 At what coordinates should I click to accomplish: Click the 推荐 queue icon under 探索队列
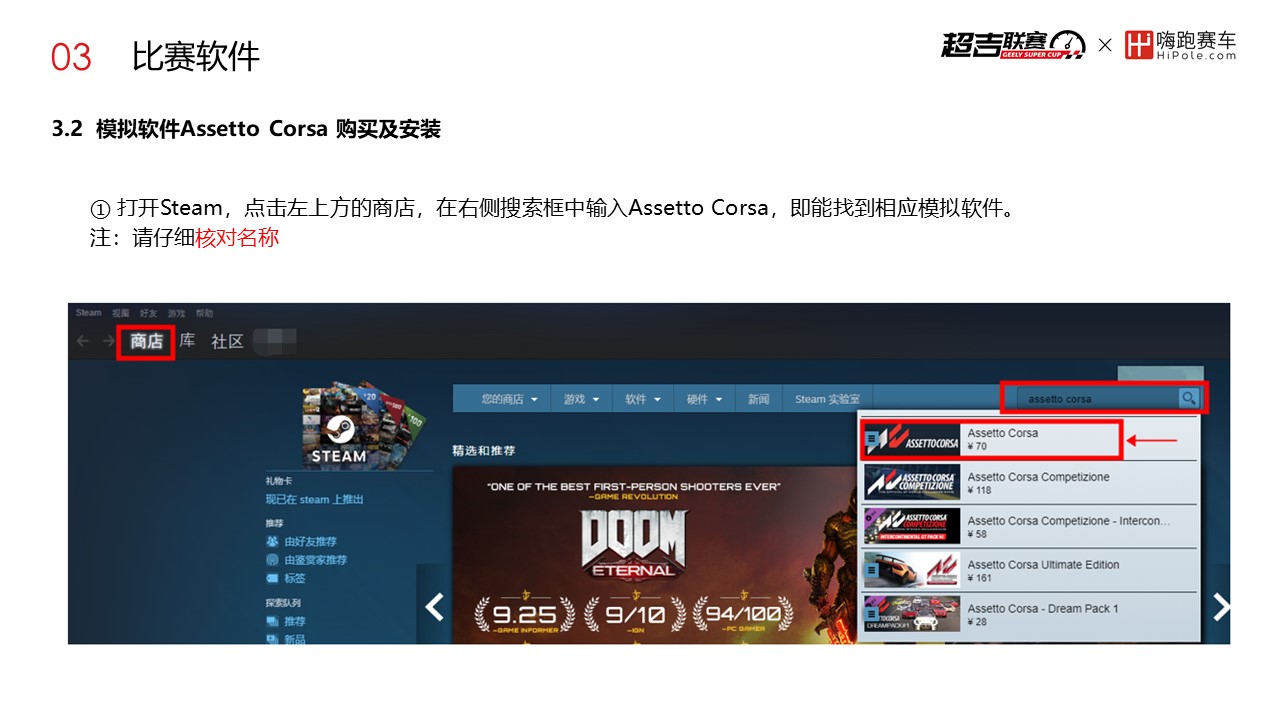pyautogui.click(x=272, y=622)
